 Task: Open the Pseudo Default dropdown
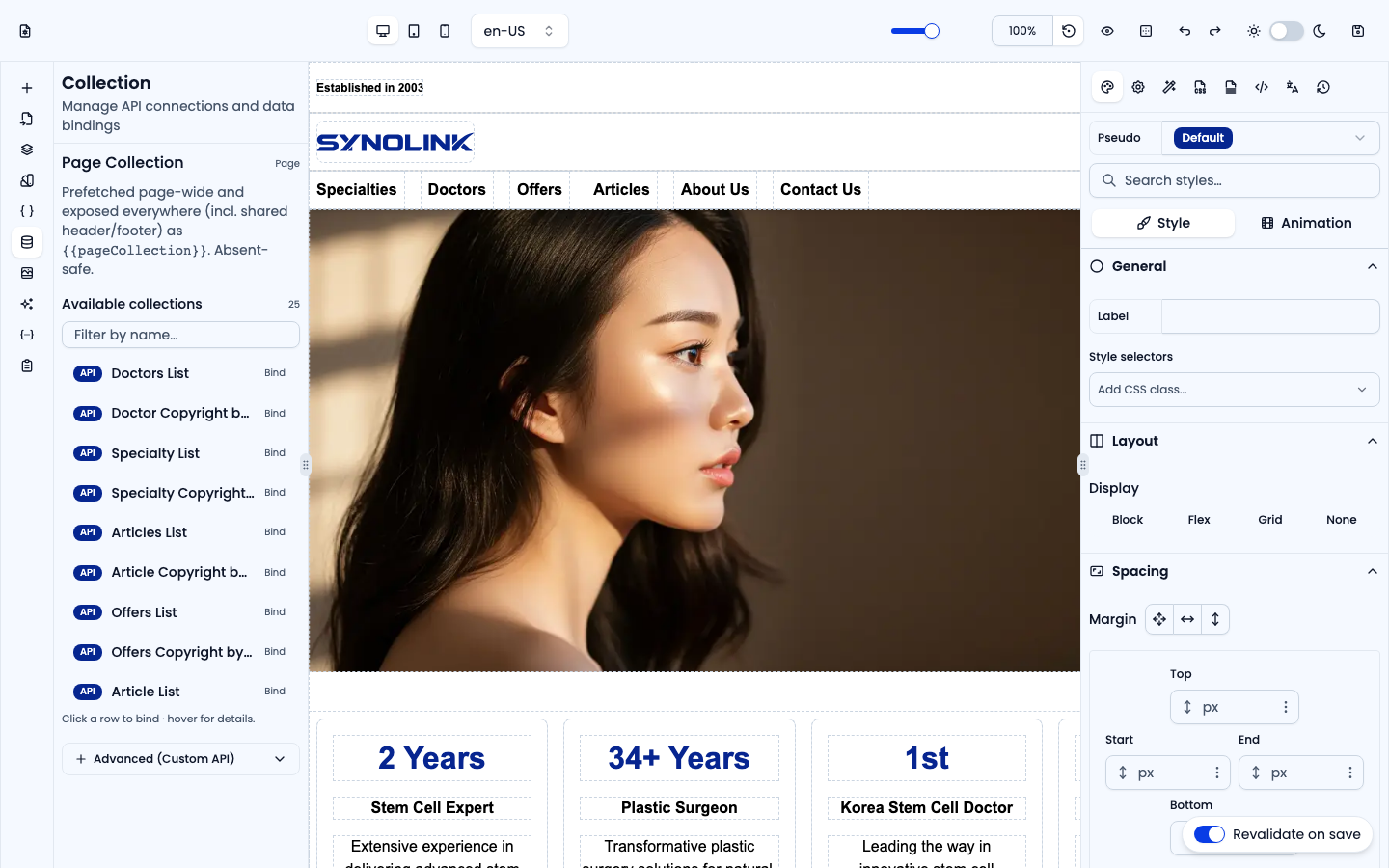(1270, 138)
